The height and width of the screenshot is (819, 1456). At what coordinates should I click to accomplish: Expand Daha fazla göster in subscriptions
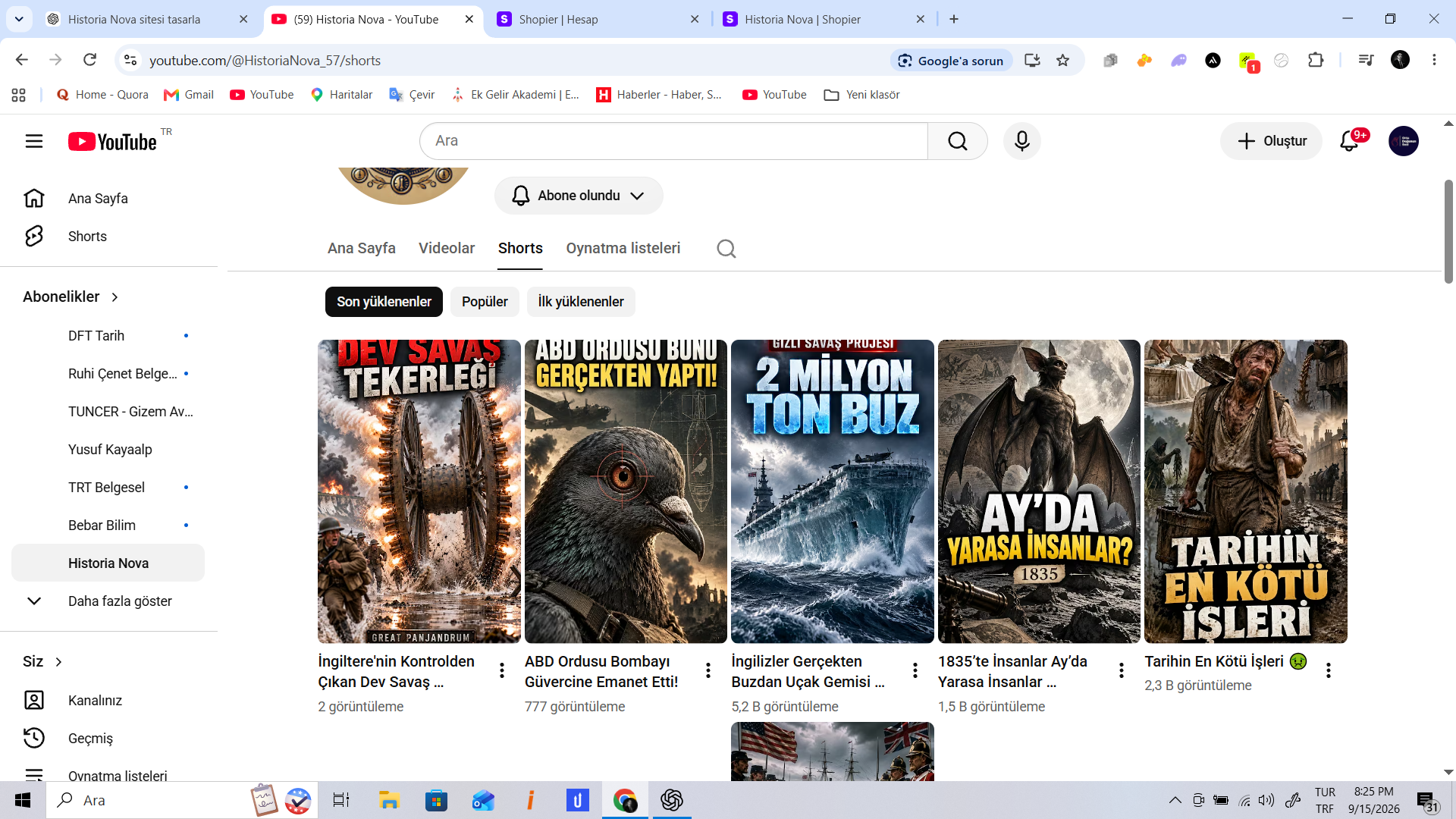[x=109, y=601]
